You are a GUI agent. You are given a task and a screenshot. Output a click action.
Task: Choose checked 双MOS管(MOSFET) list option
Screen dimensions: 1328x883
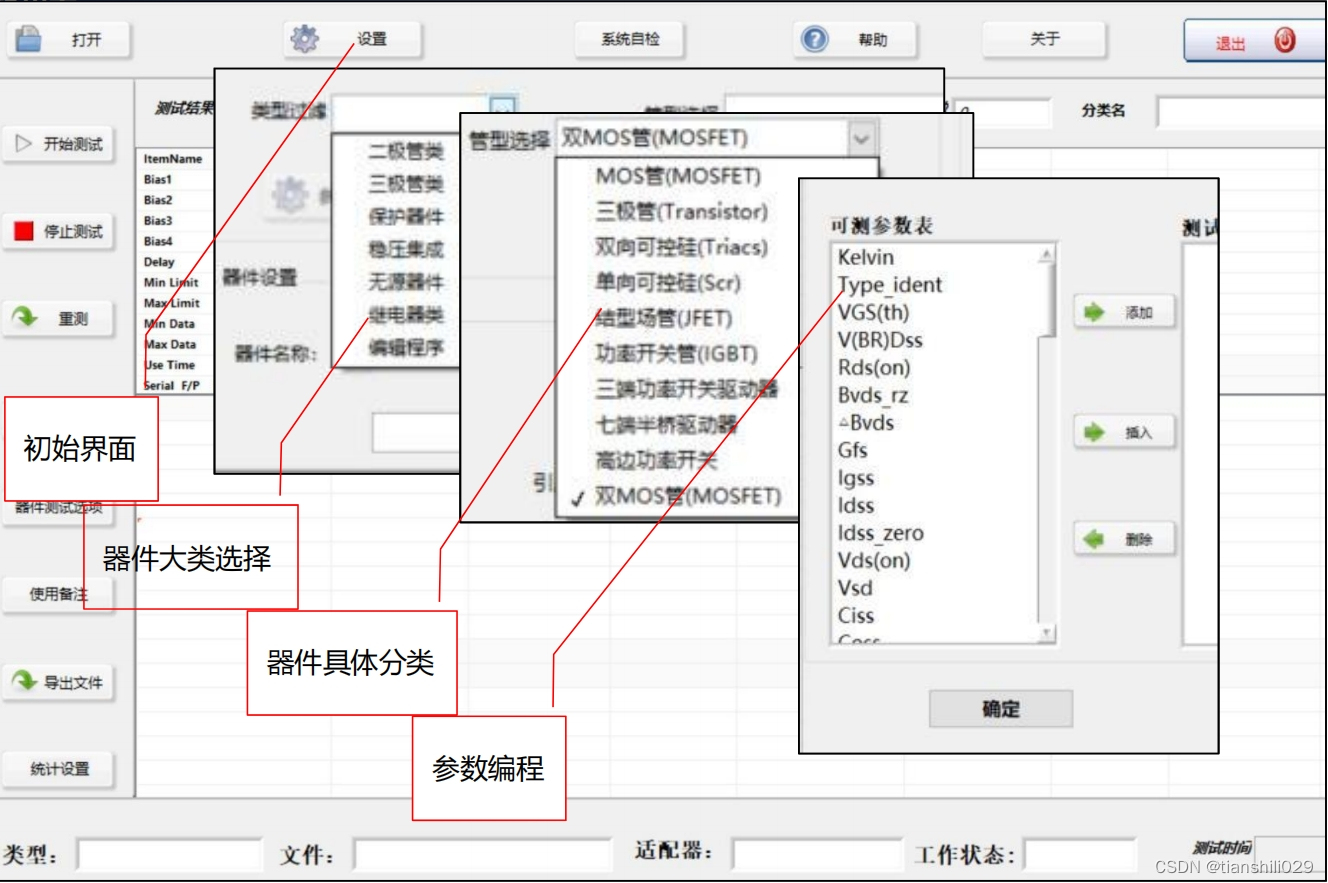point(688,496)
